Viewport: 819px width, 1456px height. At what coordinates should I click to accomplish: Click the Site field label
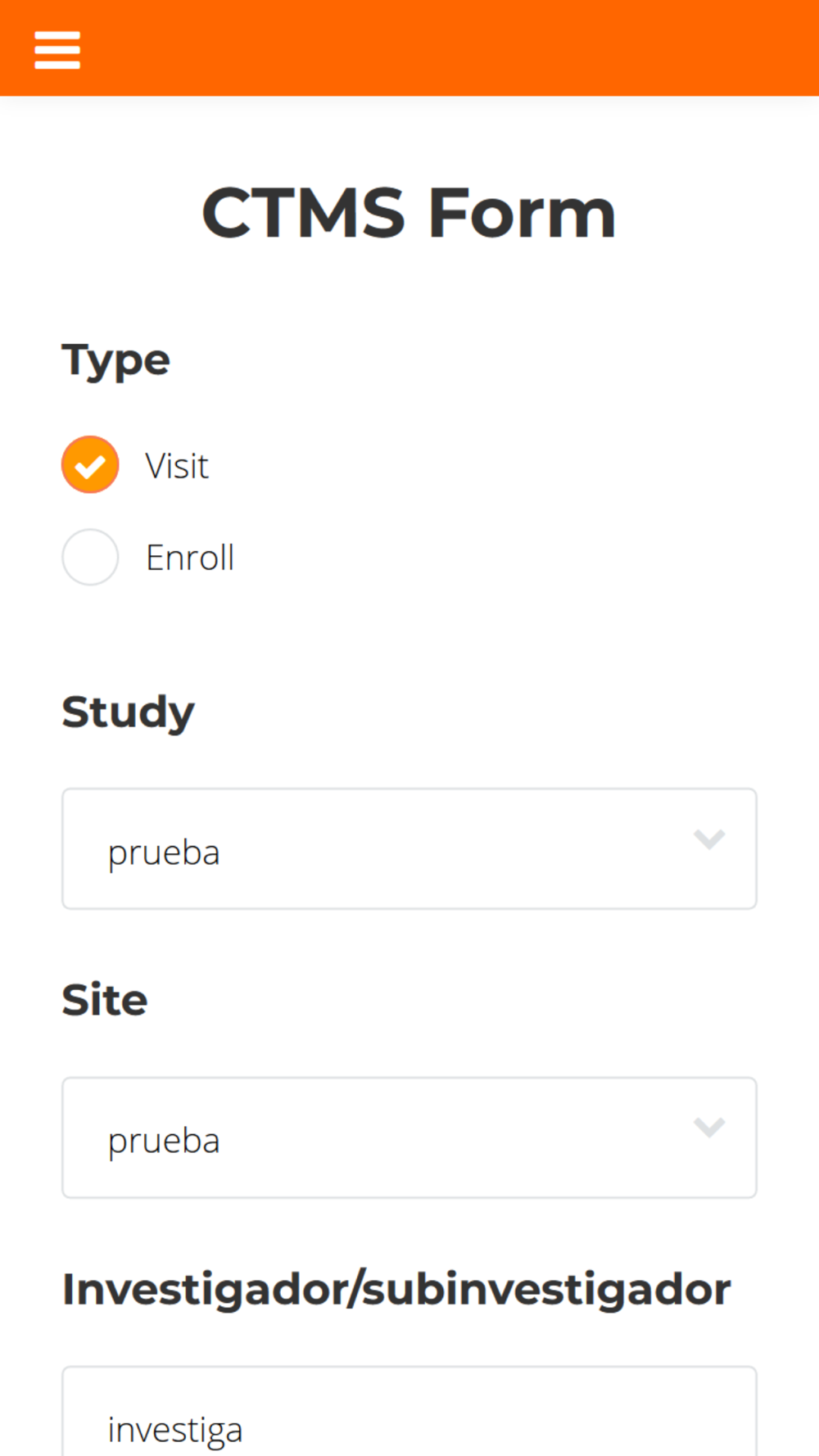(x=105, y=1000)
